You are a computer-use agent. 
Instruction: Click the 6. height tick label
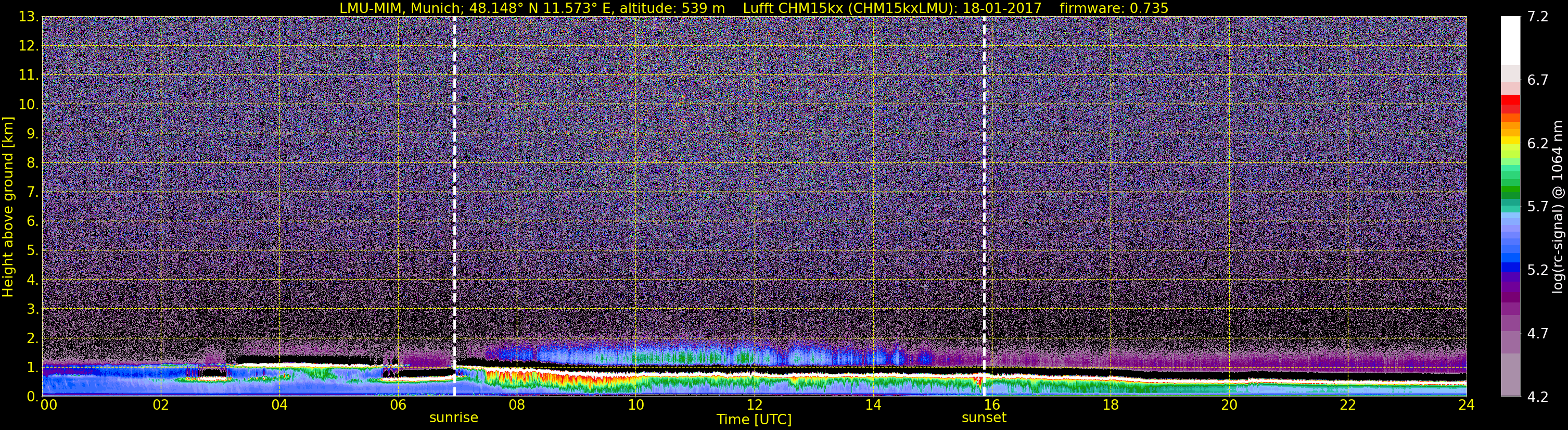[32, 221]
